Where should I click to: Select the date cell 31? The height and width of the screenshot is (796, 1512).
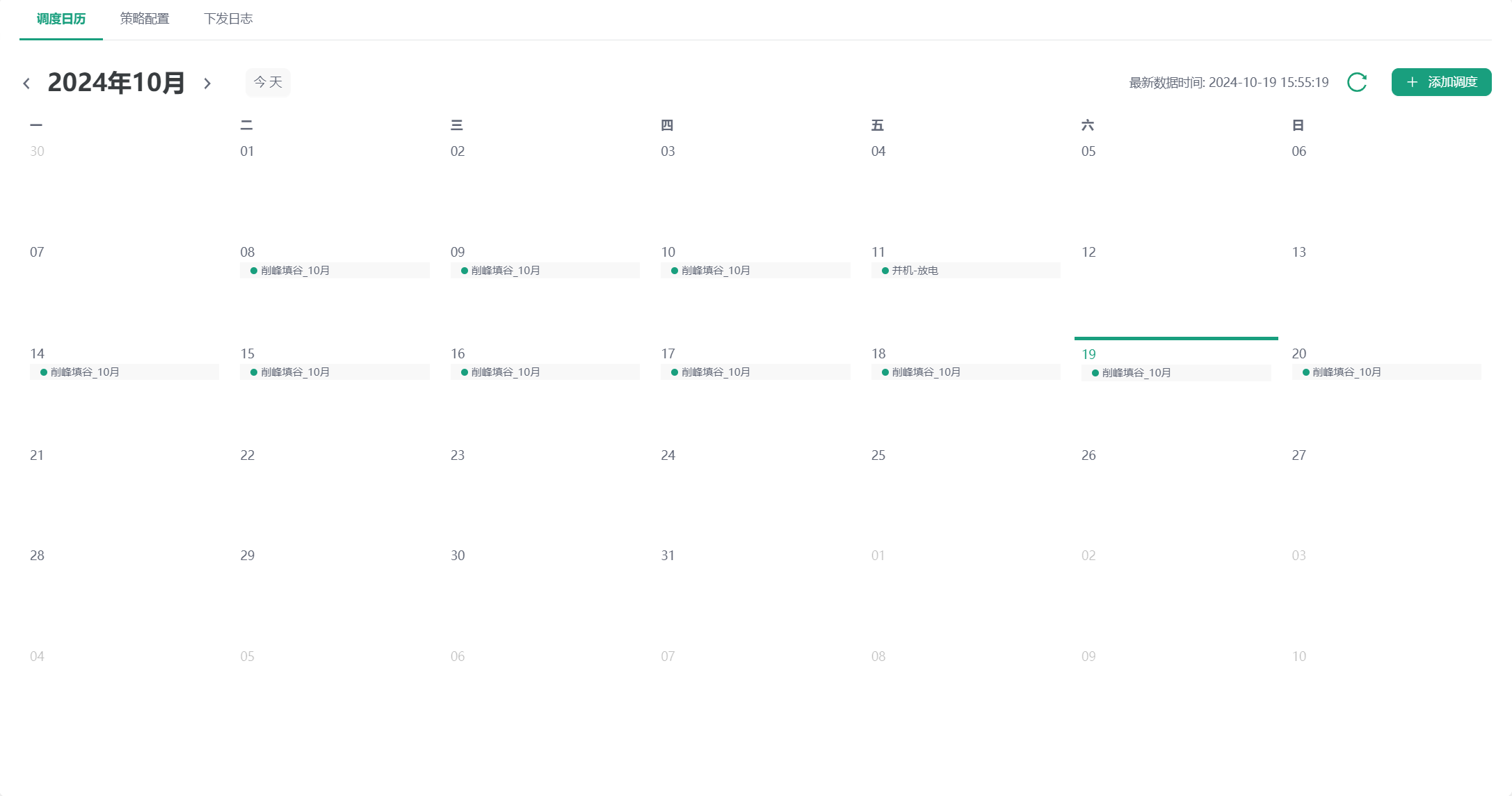[x=668, y=555]
